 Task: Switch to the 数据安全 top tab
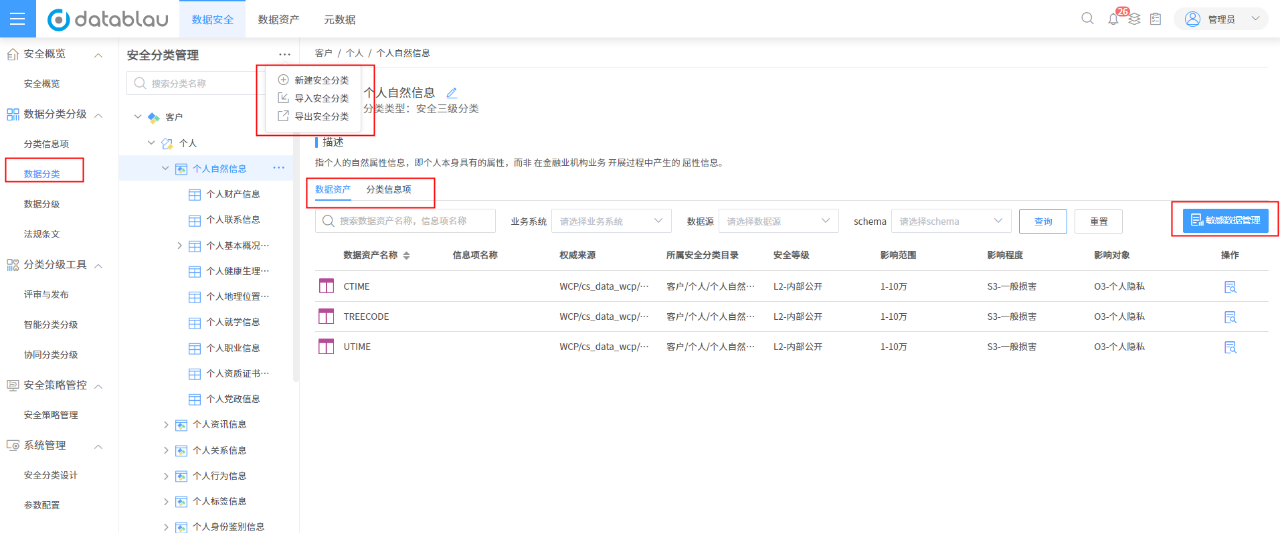click(212, 19)
